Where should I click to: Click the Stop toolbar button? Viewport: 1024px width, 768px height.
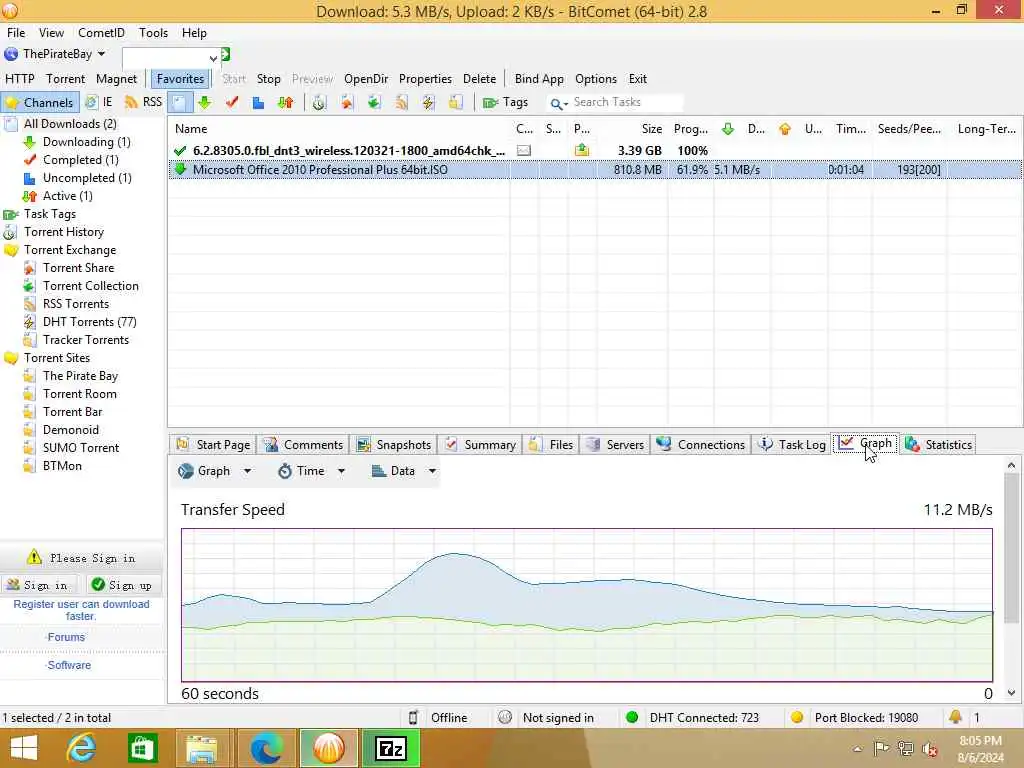point(268,79)
